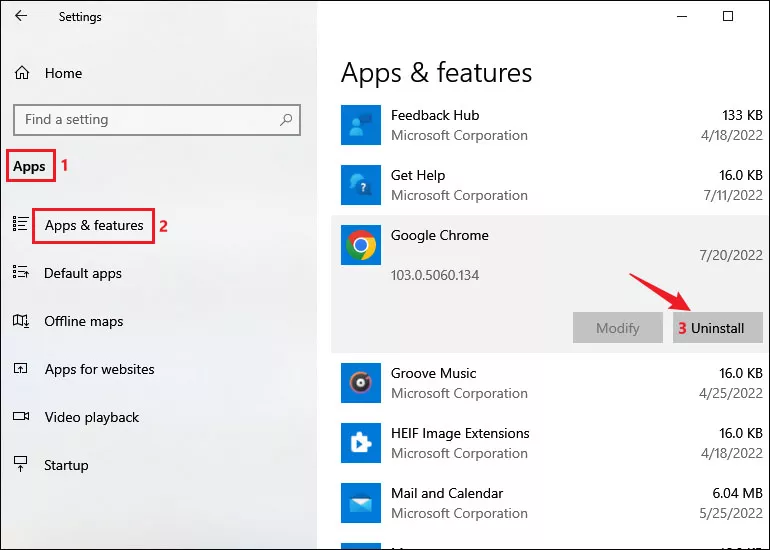Click the Offline maps icon
The height and width of the screenshot is (550, 770).
coord(20,321)
